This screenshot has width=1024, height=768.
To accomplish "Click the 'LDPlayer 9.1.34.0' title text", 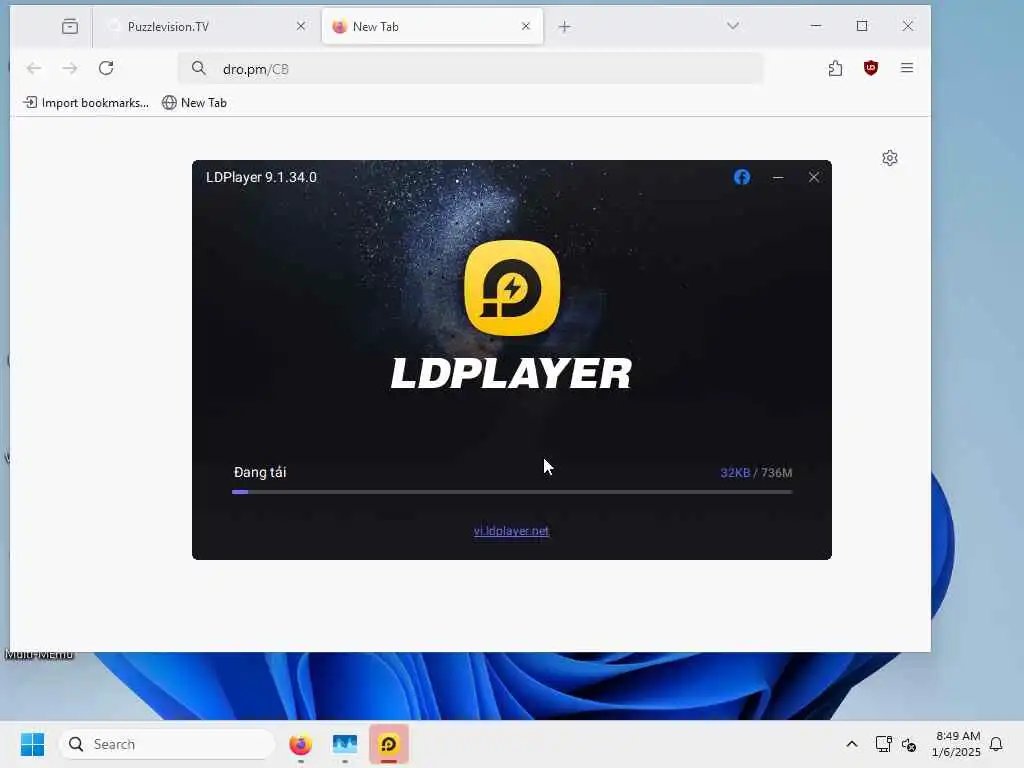I will tap(261, 177).
